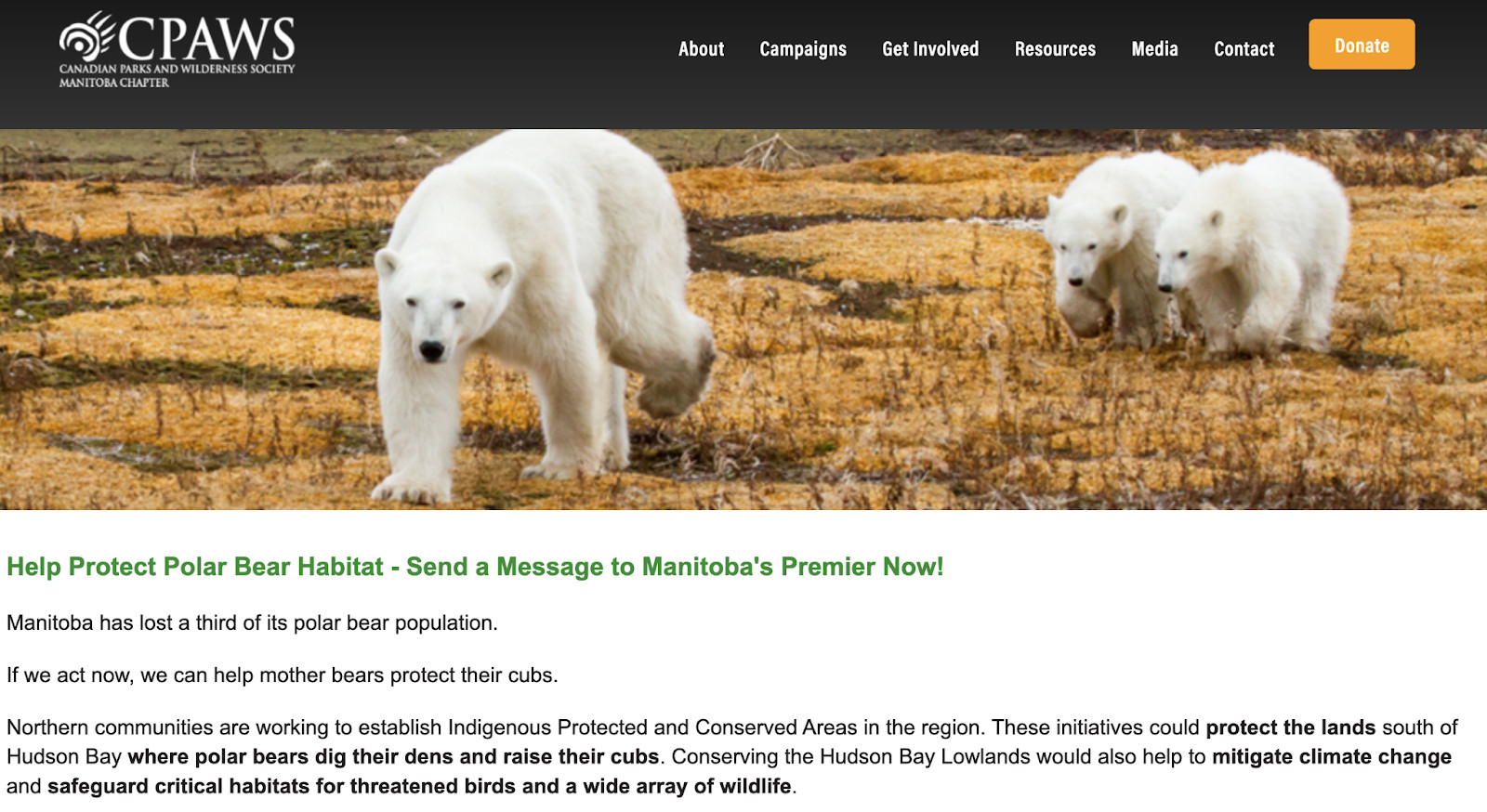The height and width of the screenshot is (812, 1487).
Task: Click the 'Manitoba has lost a third' sentence
Action: pyautogui.click(x=252, y=623)
